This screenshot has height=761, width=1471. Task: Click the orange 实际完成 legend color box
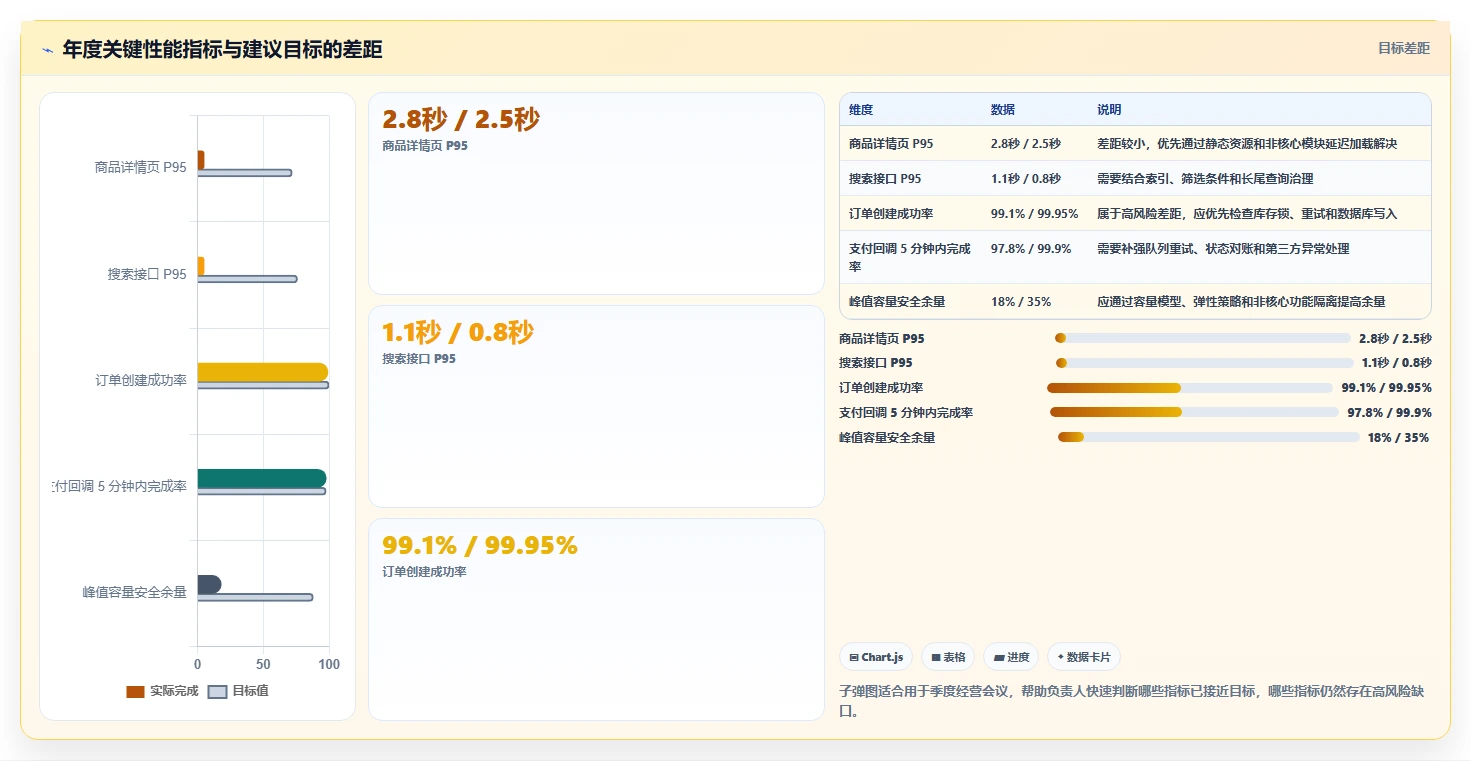pos(135,692)
